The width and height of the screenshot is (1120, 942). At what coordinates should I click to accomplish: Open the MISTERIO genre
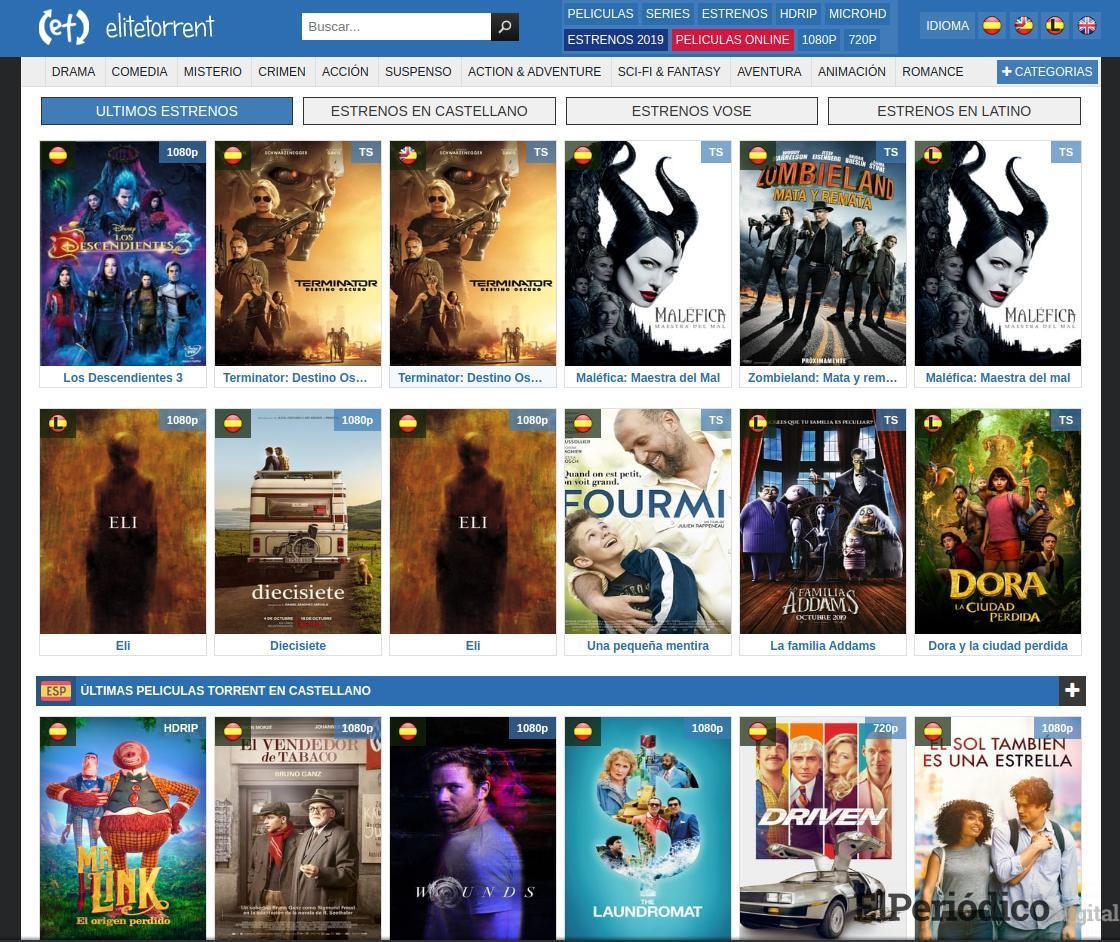(213, 71)
